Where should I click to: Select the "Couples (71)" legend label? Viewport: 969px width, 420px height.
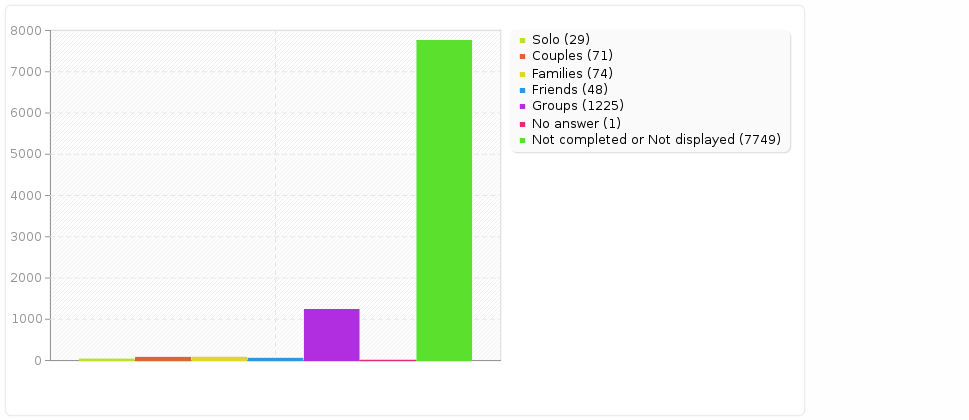[572, 56]
